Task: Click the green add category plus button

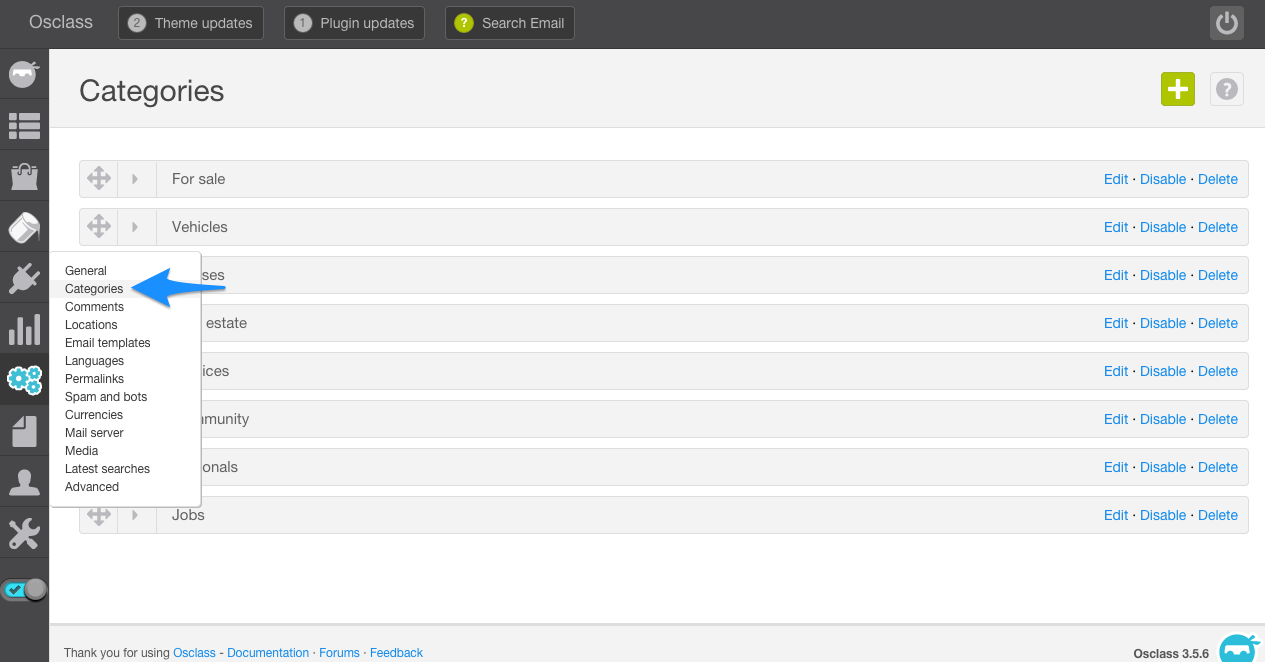Action: coord(1178,89)
